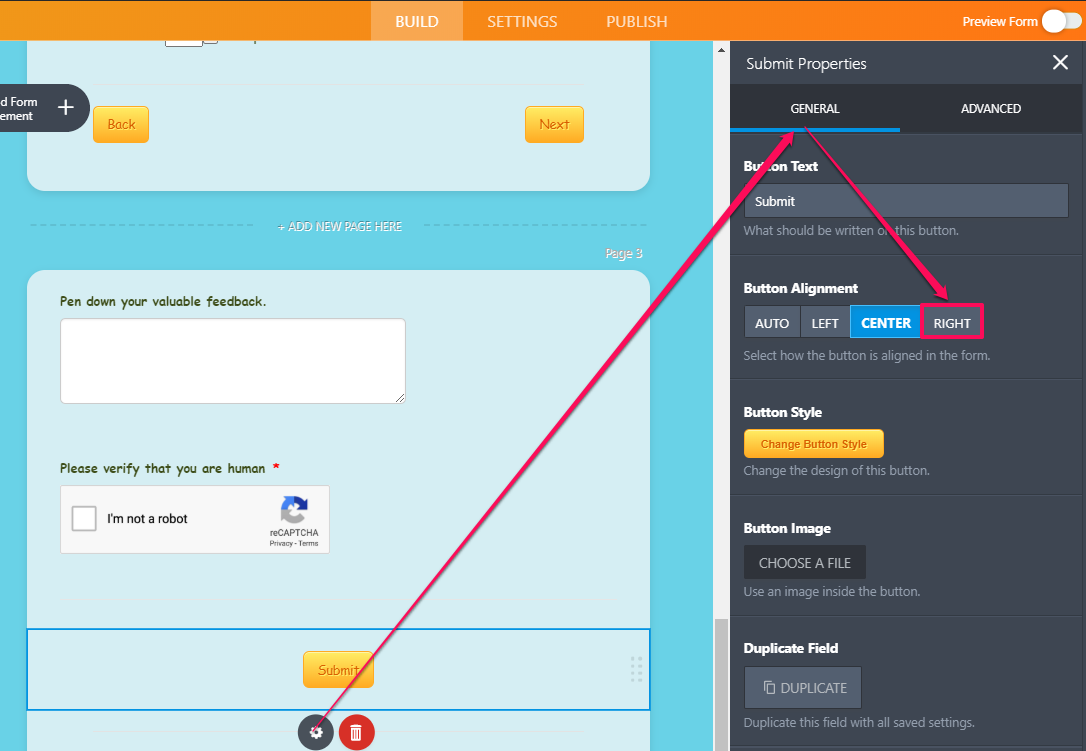Delete the Submit field with trash icon
This screenshot has width=1086, height=751.
tap(356, 732)
